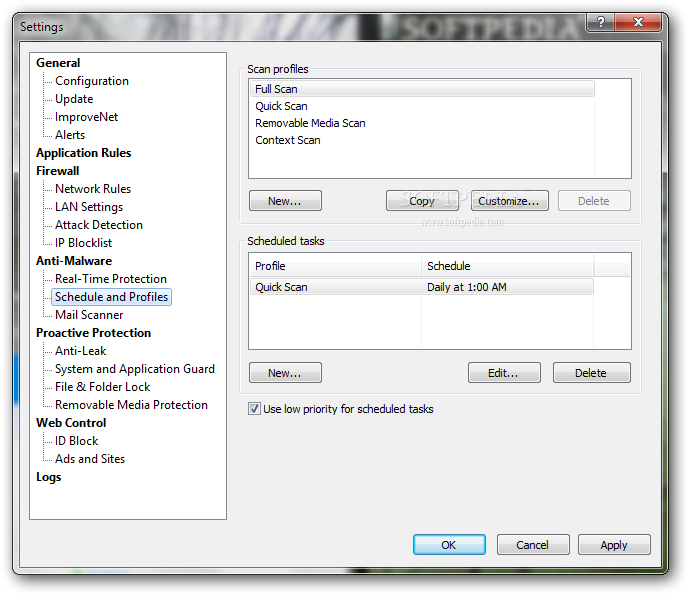Select Removable Media Protection
689x595 pixels.
tap(131, 405)
